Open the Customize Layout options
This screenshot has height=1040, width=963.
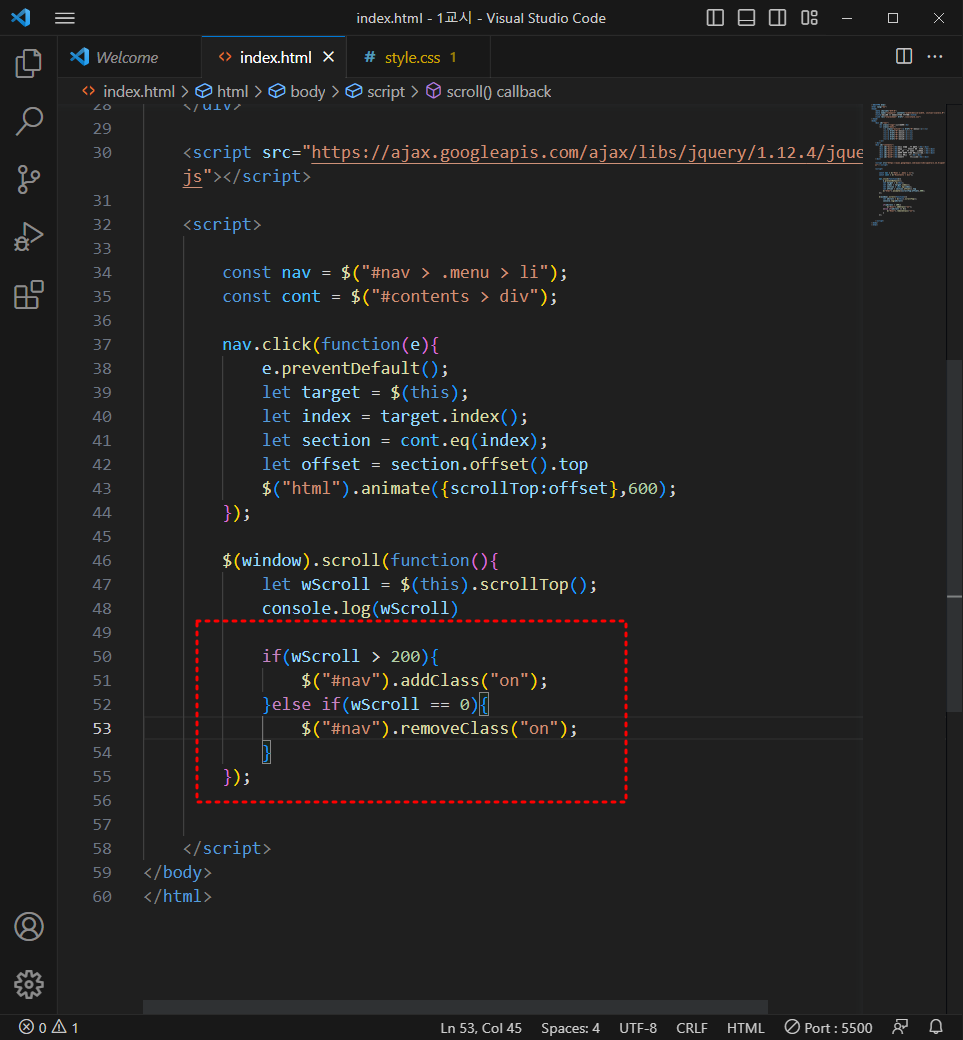(809, 18)
